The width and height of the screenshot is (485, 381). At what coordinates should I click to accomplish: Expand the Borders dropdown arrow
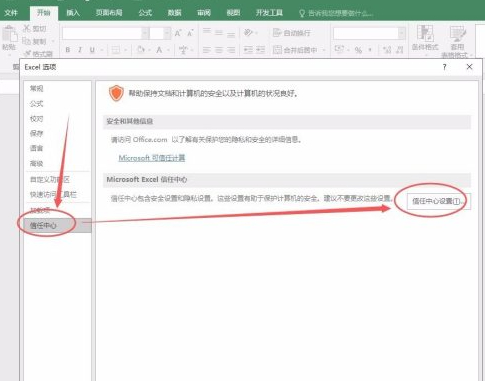point(125,50)
